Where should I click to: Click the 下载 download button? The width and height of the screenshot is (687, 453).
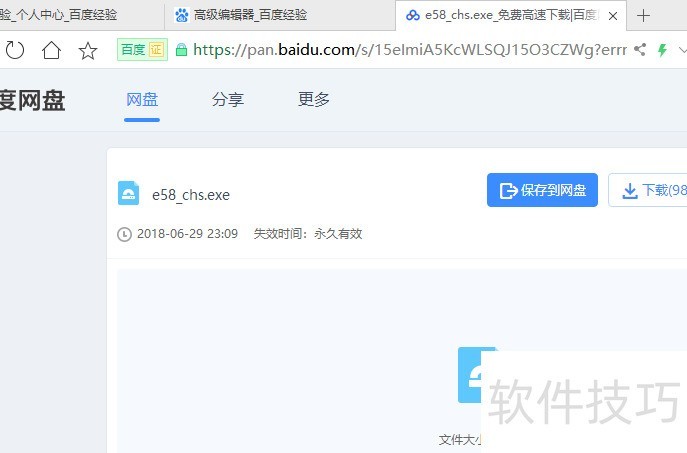pos(648,190)
